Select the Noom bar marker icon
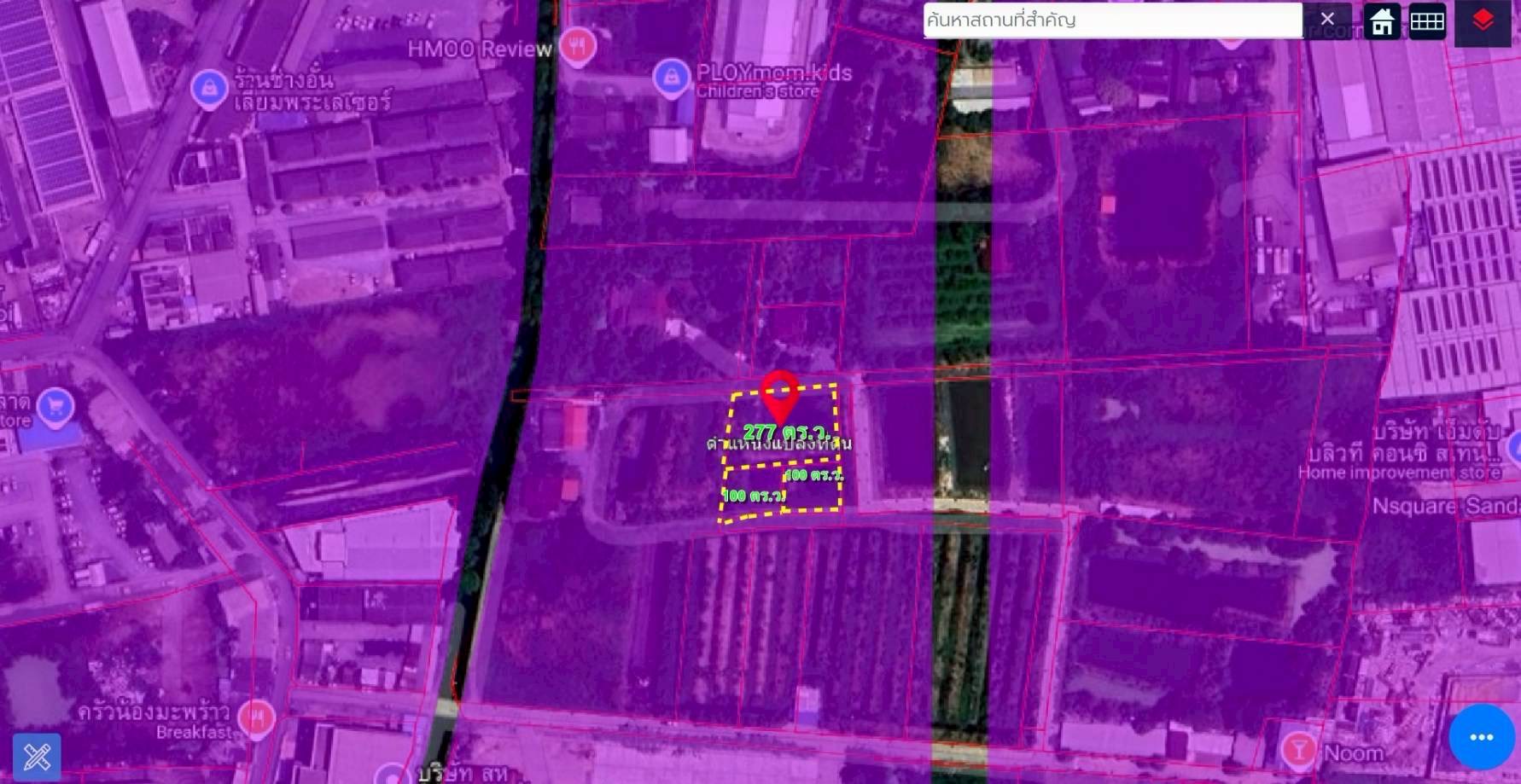1521x784 pixels. coord(1298,750)
